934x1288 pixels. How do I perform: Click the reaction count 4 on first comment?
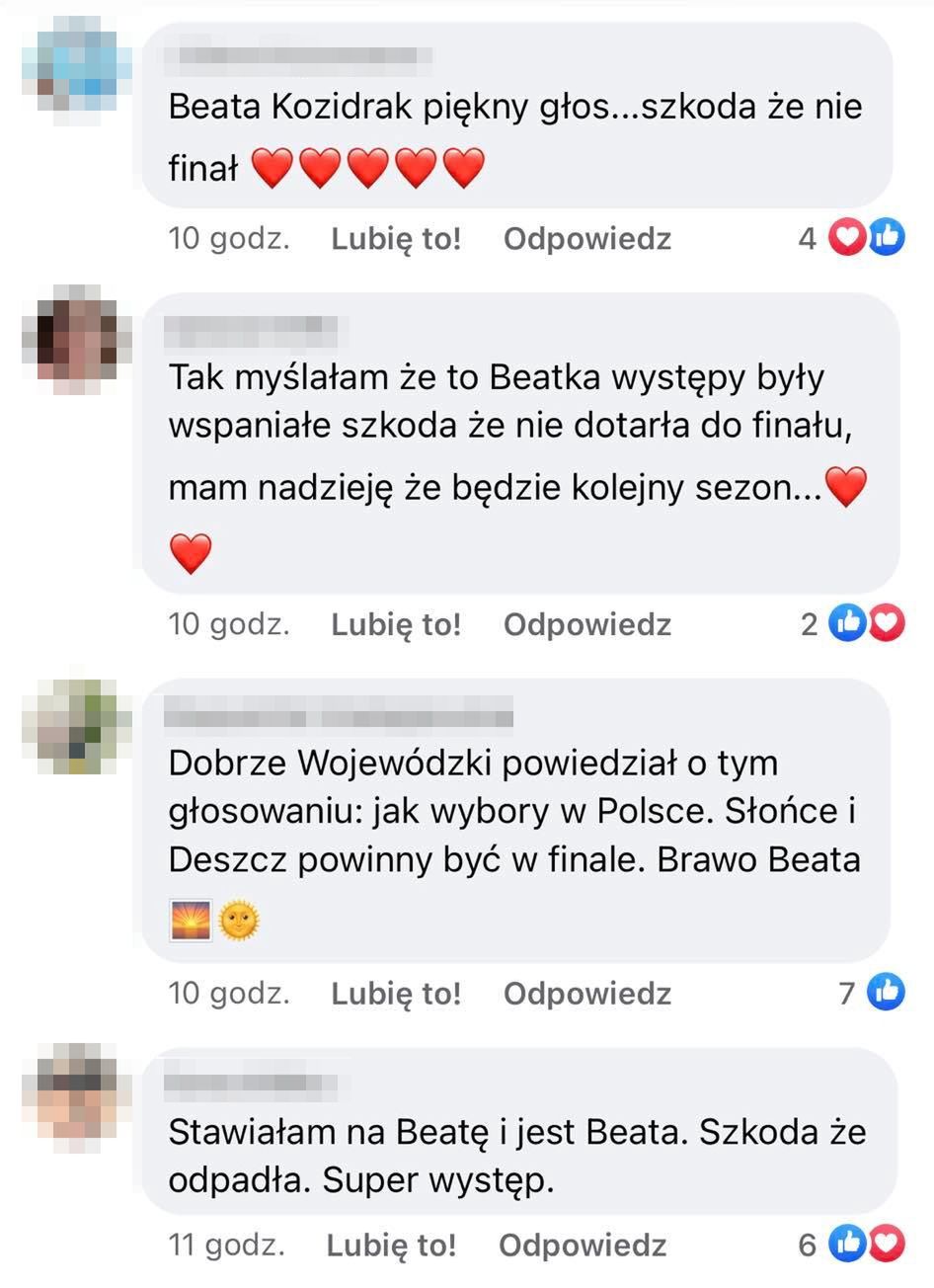[x=808, y=238]
